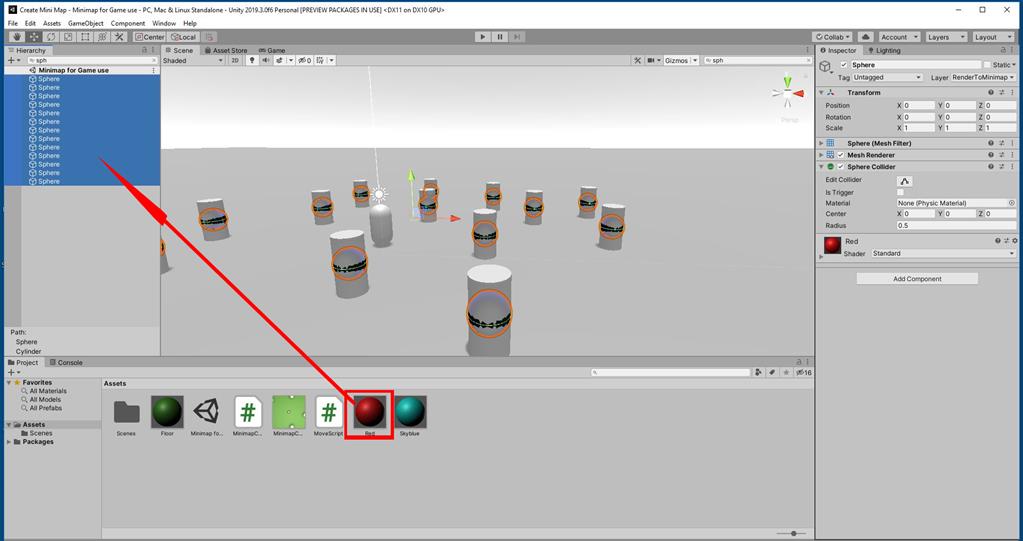Switch to the Game tab
The image size is (1023, 541).
[272, 50]
